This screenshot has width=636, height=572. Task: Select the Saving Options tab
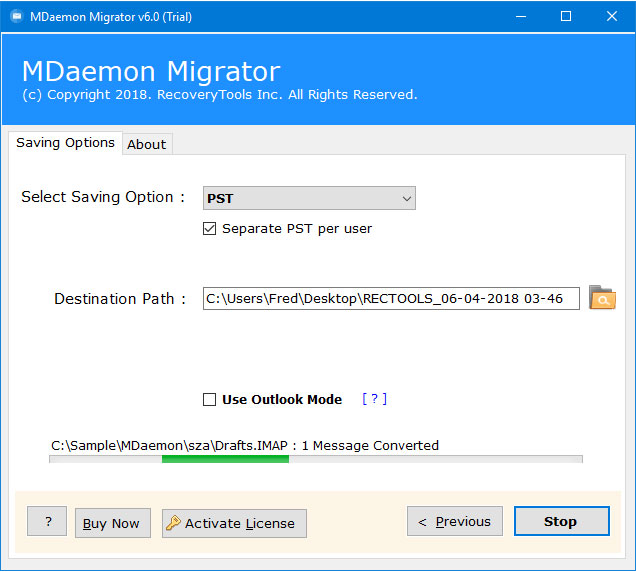[x=65, y=143]
